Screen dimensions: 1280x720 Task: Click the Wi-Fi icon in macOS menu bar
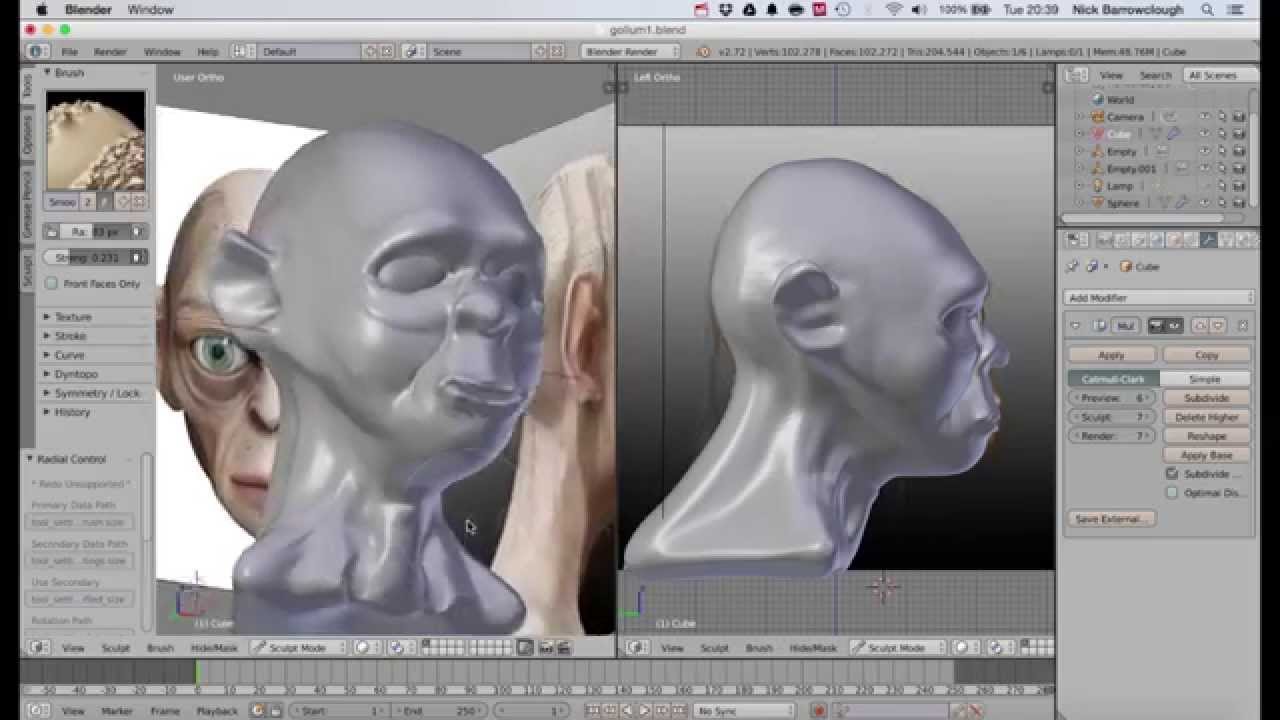tap(893, 10)
